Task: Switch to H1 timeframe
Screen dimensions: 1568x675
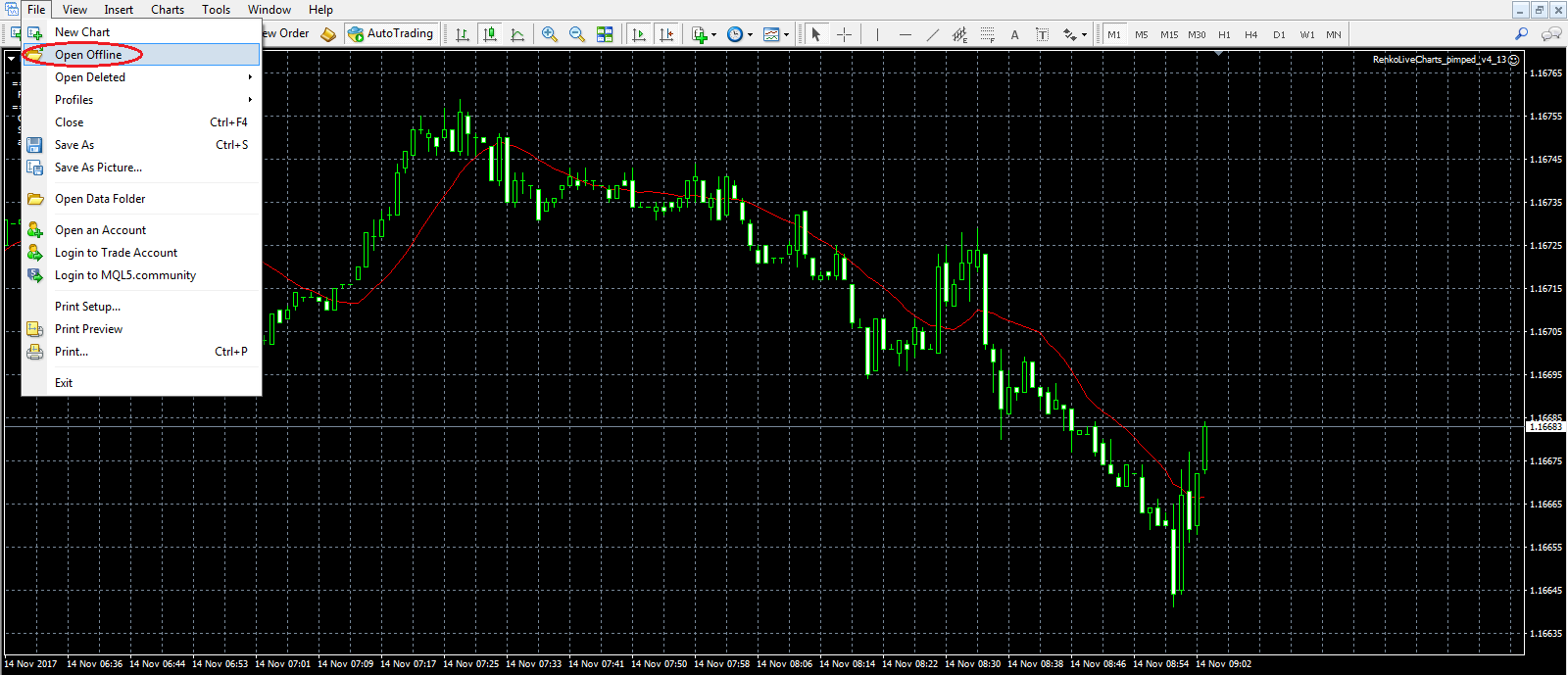Action: (x=1224, y=34)
